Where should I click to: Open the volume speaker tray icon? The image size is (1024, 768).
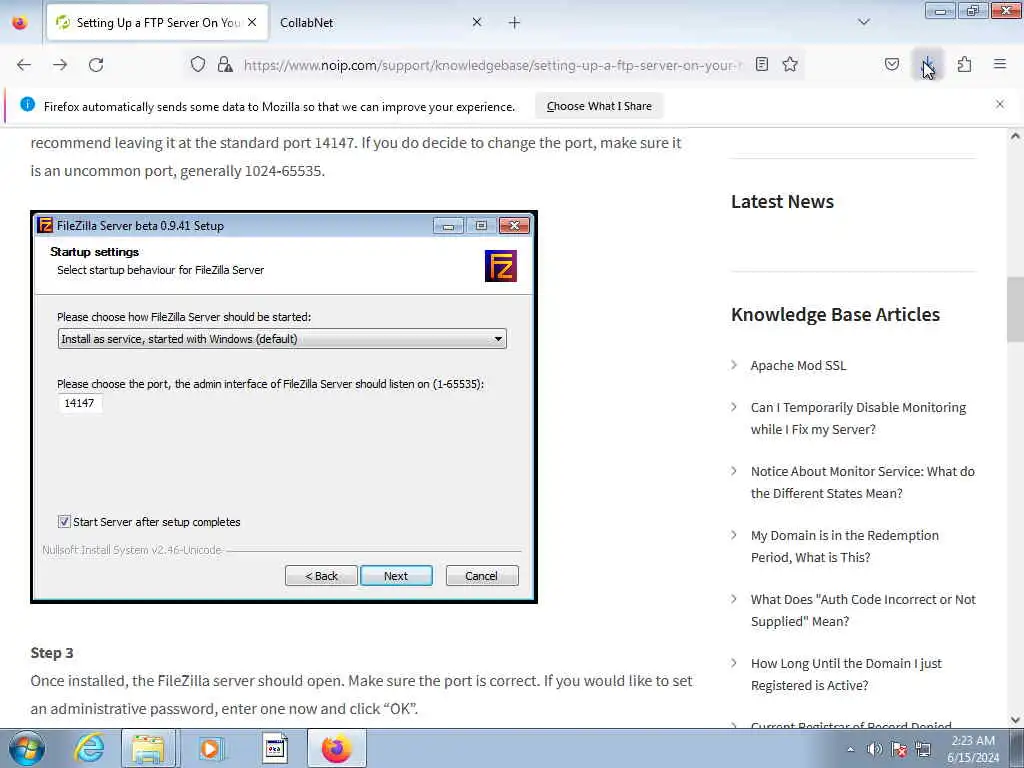tap(874, 749)
